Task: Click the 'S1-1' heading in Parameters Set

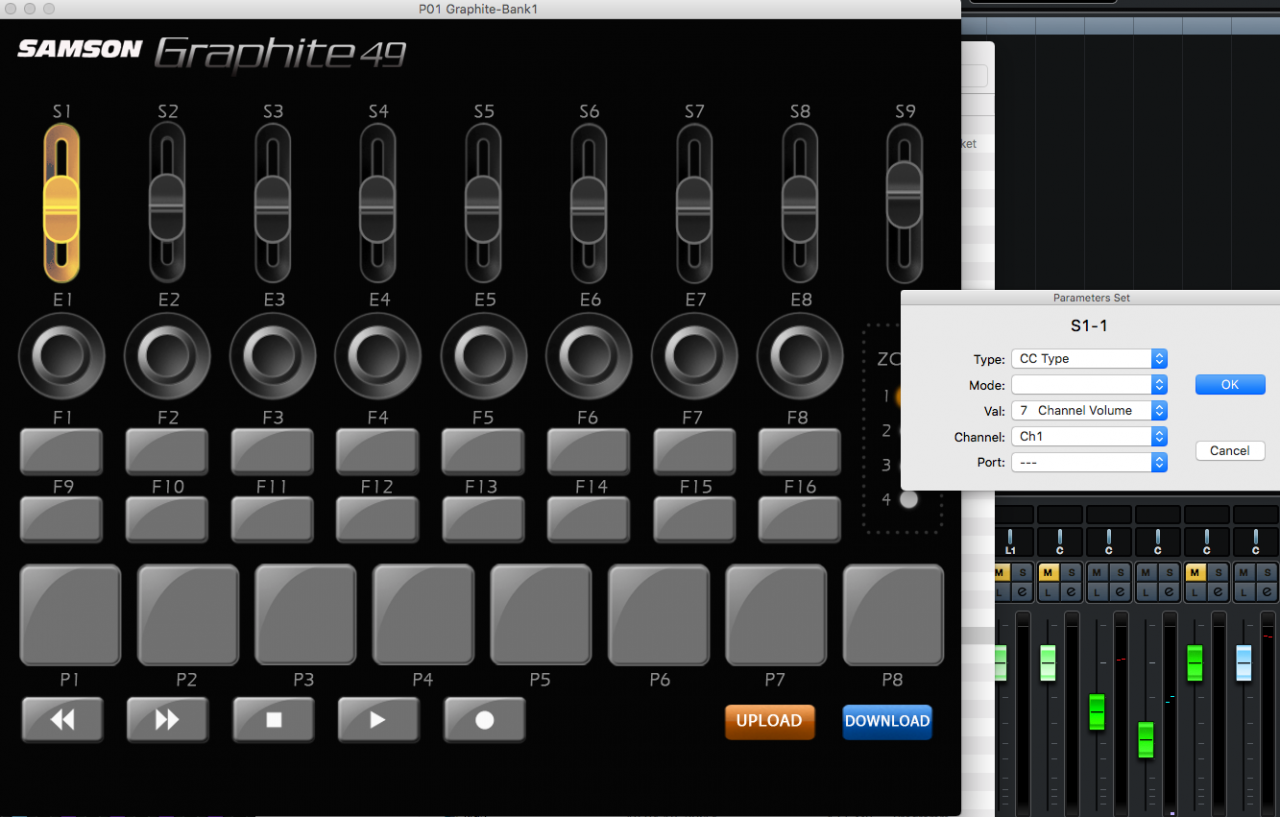Action: pos(1089,326)
